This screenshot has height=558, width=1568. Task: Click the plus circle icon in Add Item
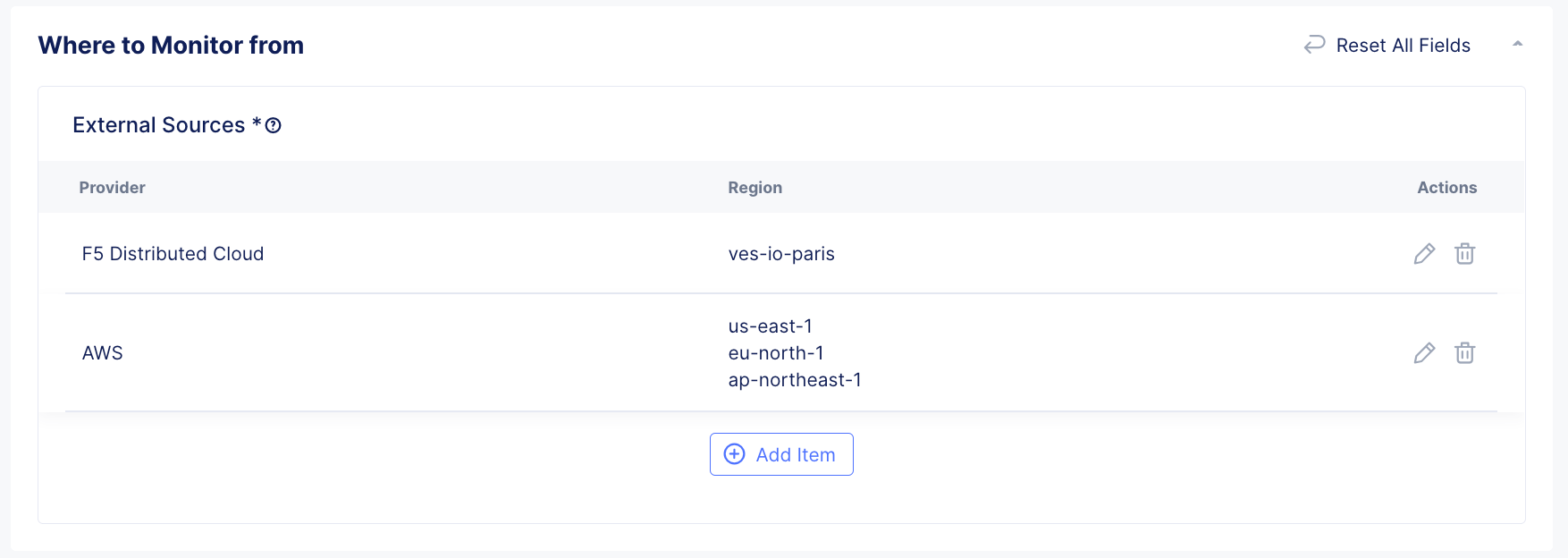tap(734, 454)
